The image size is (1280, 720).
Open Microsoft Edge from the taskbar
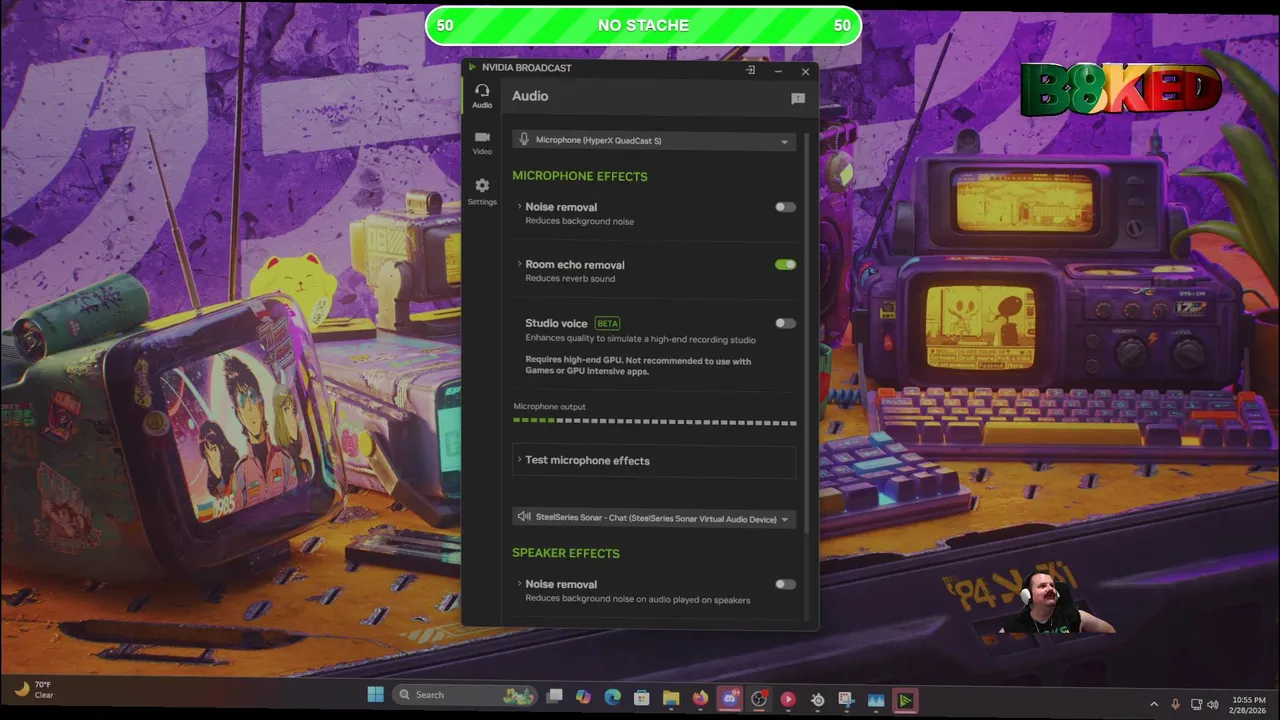tap(612, 696)
